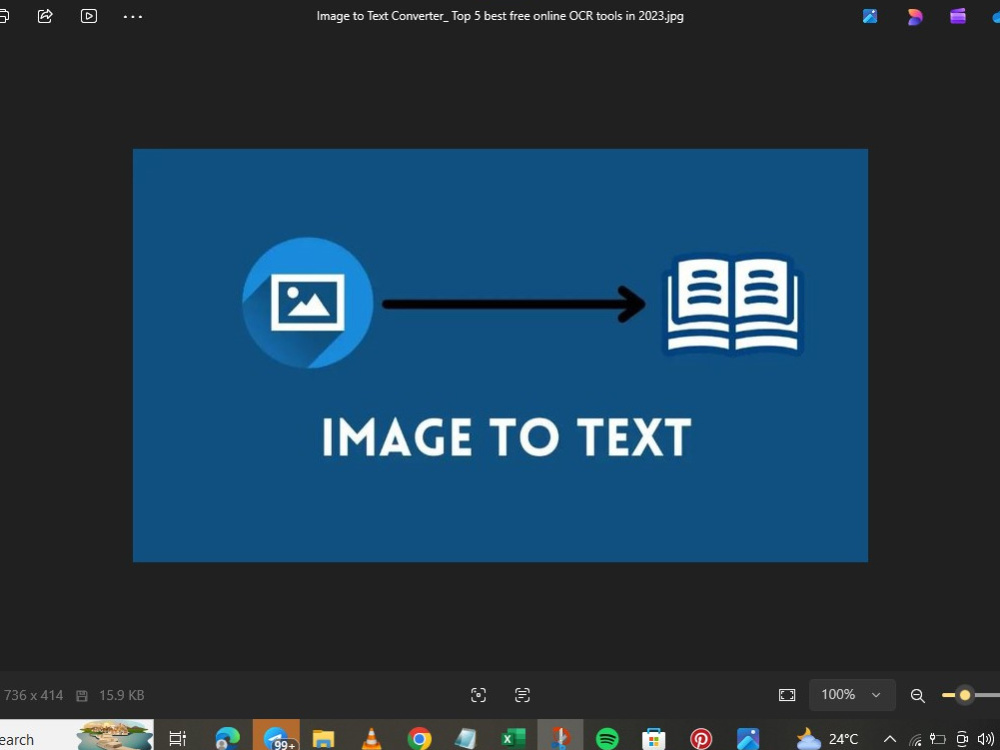Open Photos edit app icon in title bar
Viewport: 1000px width, 750px height.
coord(870,16)
